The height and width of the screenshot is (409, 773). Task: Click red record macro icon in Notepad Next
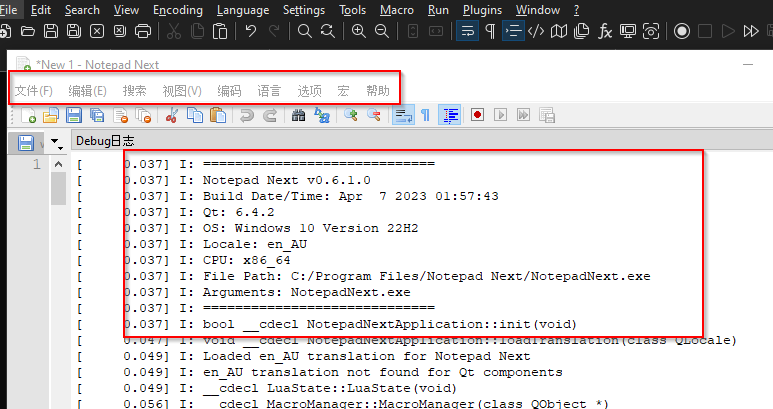tap(477, 115)
